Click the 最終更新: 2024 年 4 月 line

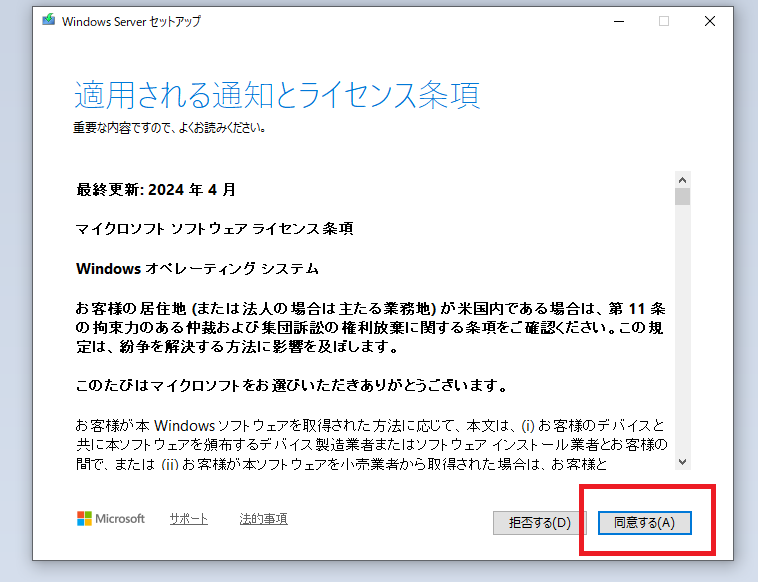156,188
